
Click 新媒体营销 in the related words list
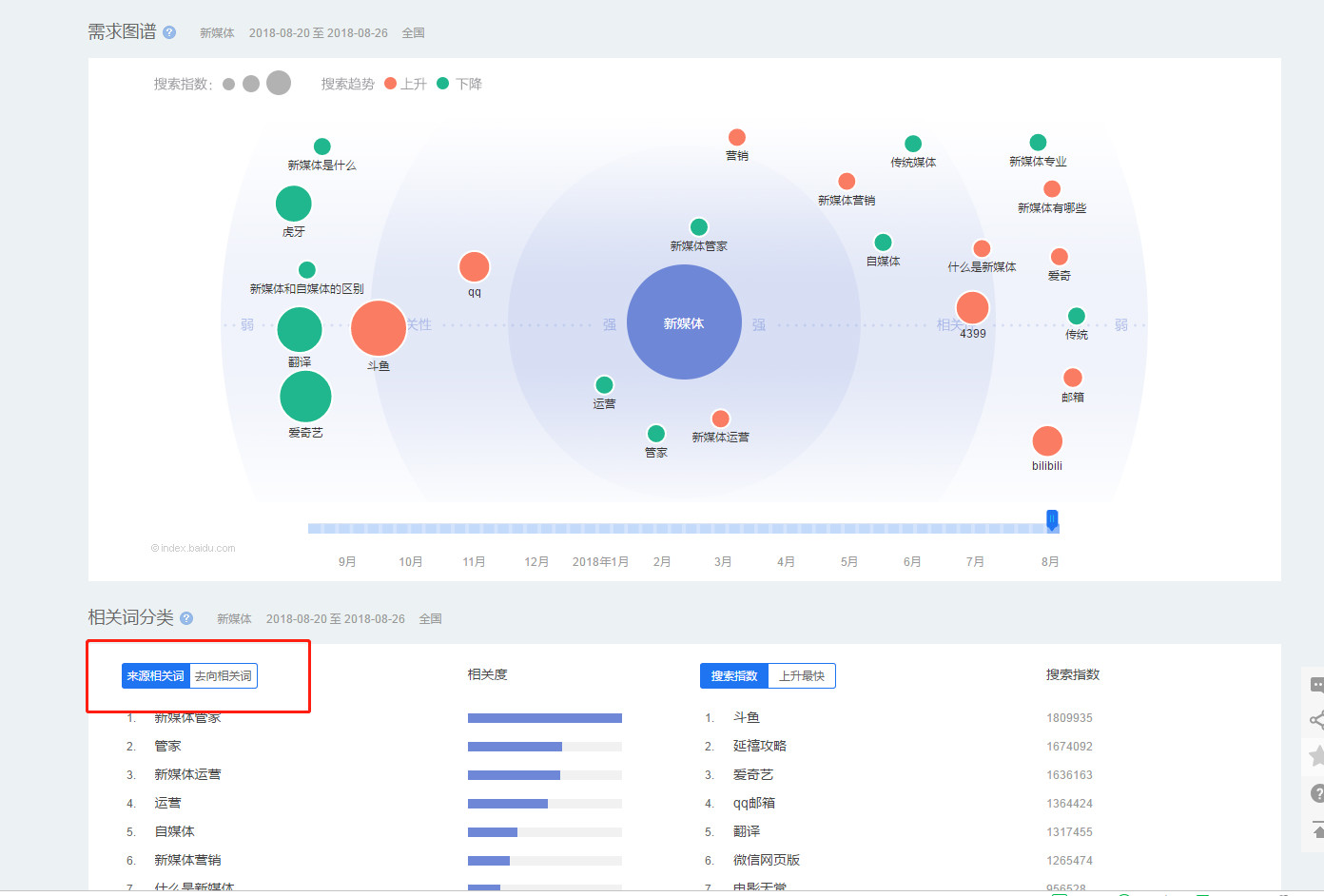[x=187, y=861]
